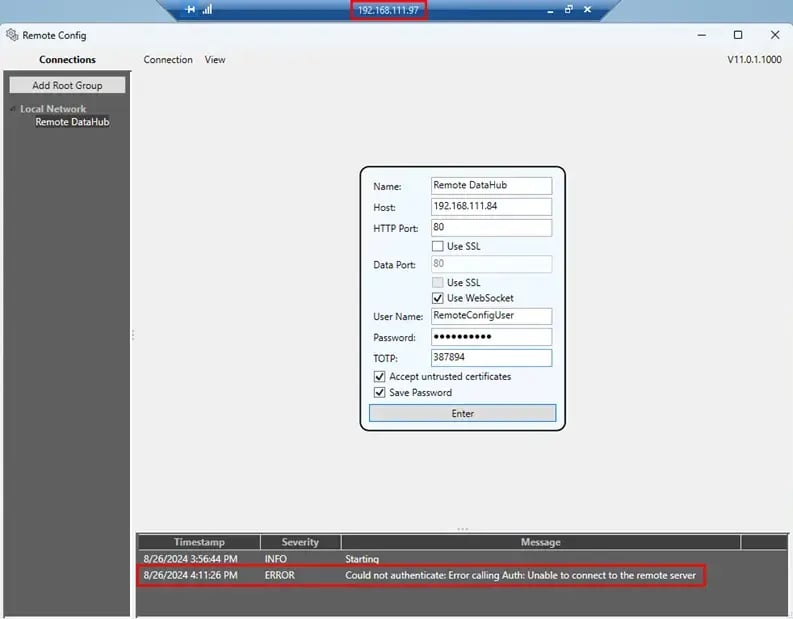Click the Enter button
Viewport: 793px width, 619px height.
pyautogui.click(x=462, y=413)
